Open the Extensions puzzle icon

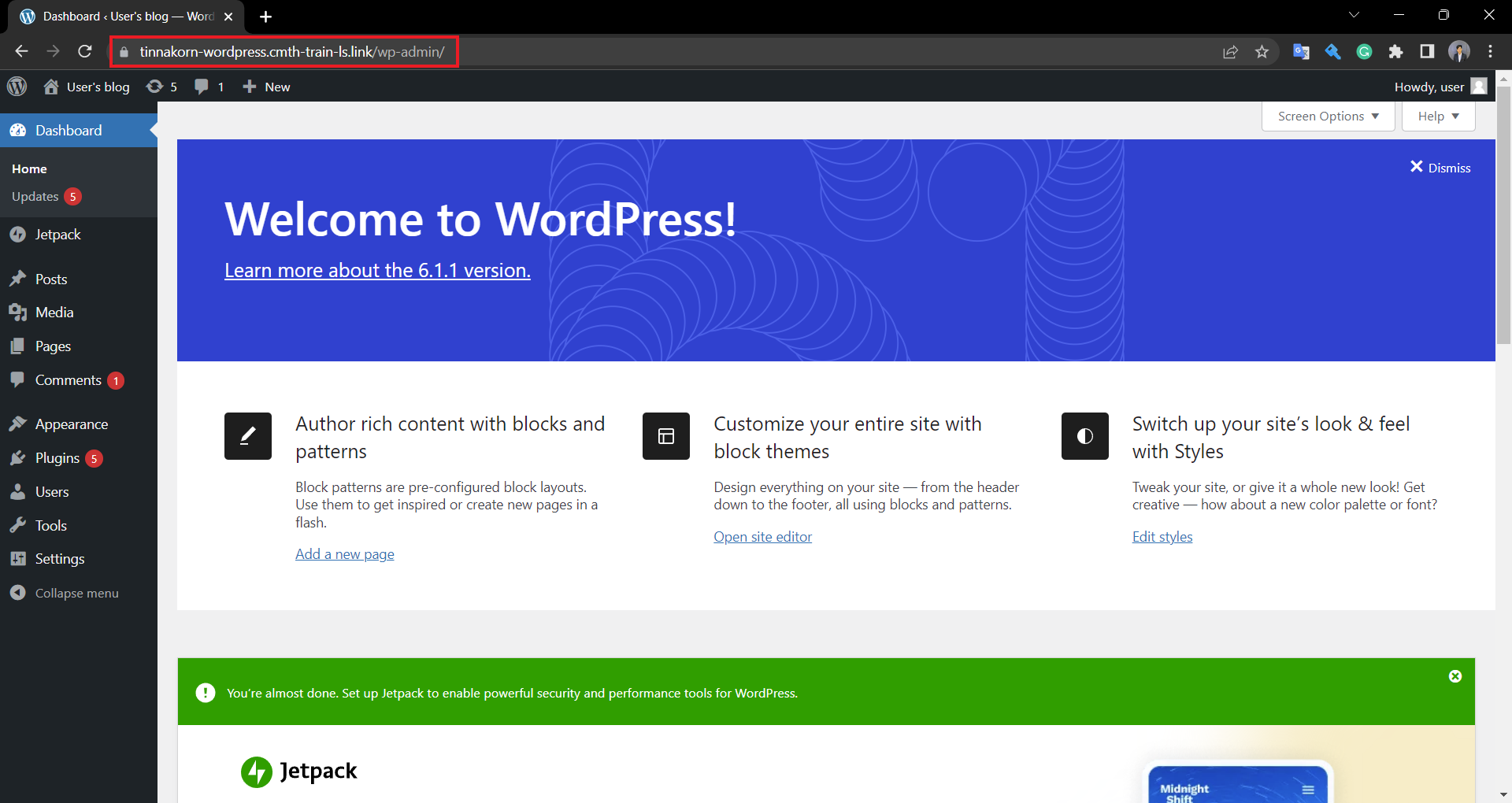(x=1395, y=52)
